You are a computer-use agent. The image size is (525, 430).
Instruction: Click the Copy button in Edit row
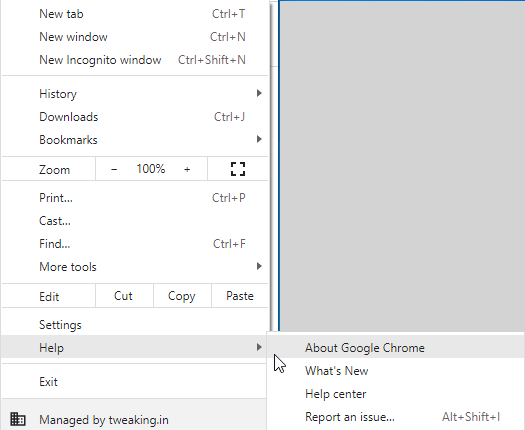point(182,296)
